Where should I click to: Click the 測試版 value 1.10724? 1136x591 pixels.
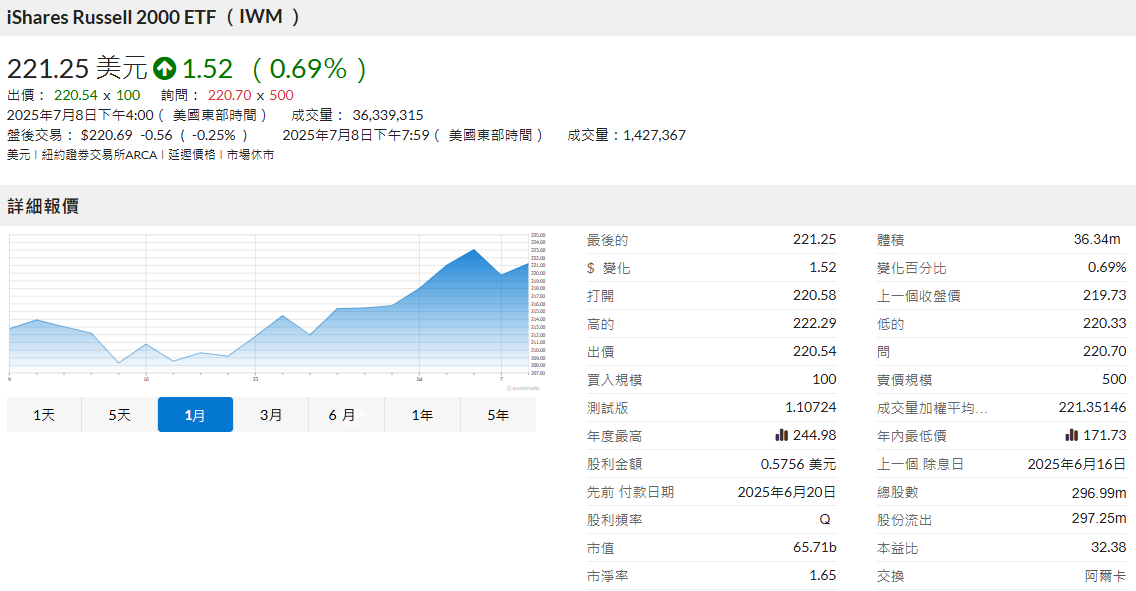point(811,407)
